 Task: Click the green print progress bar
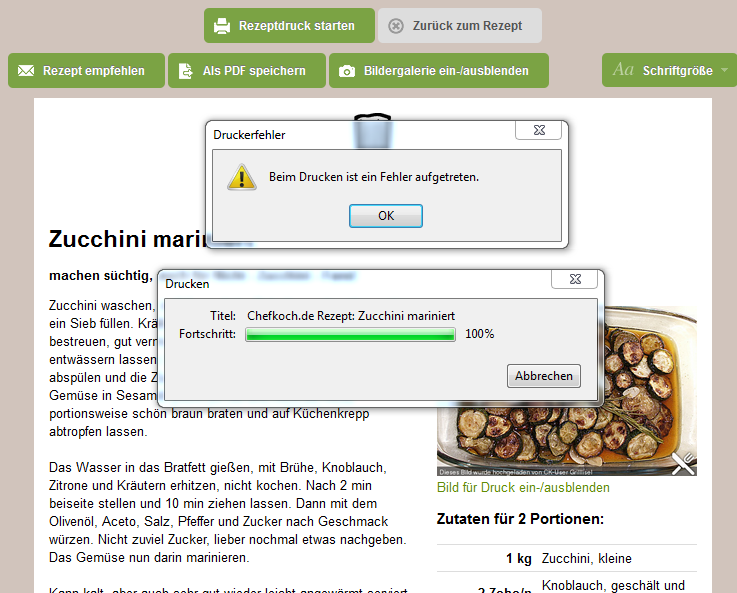point(350,335)
